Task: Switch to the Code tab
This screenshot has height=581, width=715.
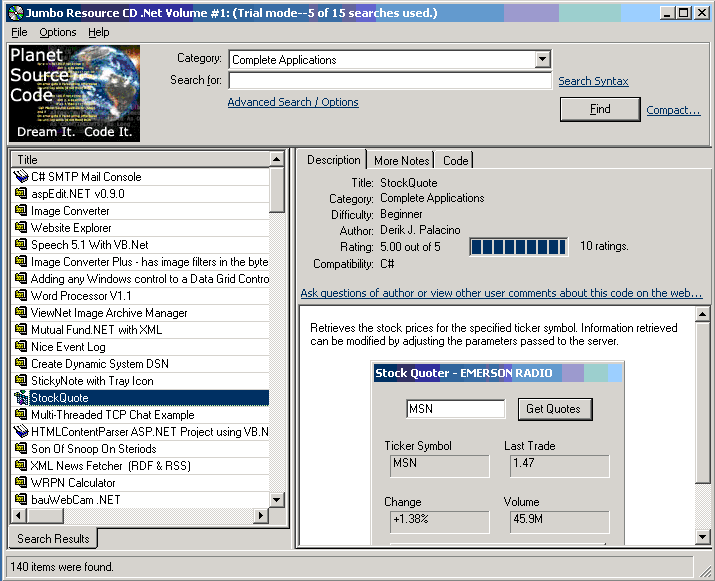Action: pyautogui.click(x=455, y=161)
